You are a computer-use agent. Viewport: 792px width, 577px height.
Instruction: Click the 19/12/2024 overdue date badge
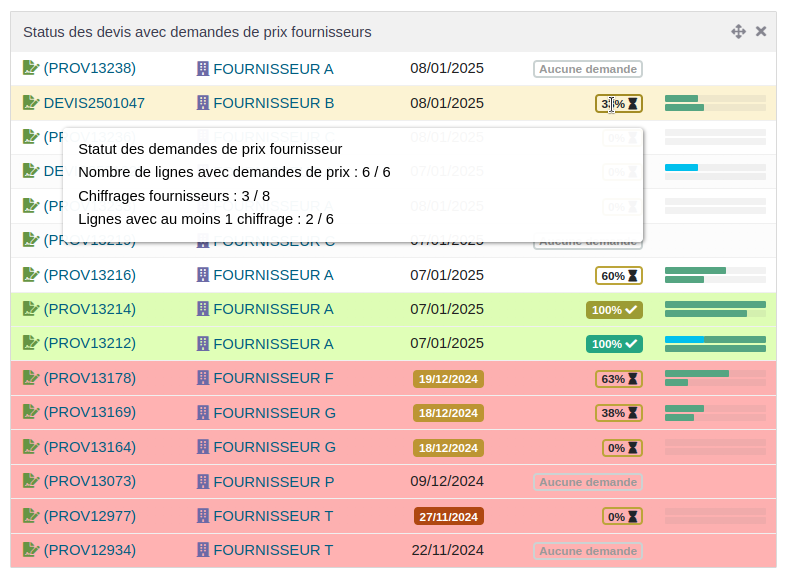coord(448,379)
